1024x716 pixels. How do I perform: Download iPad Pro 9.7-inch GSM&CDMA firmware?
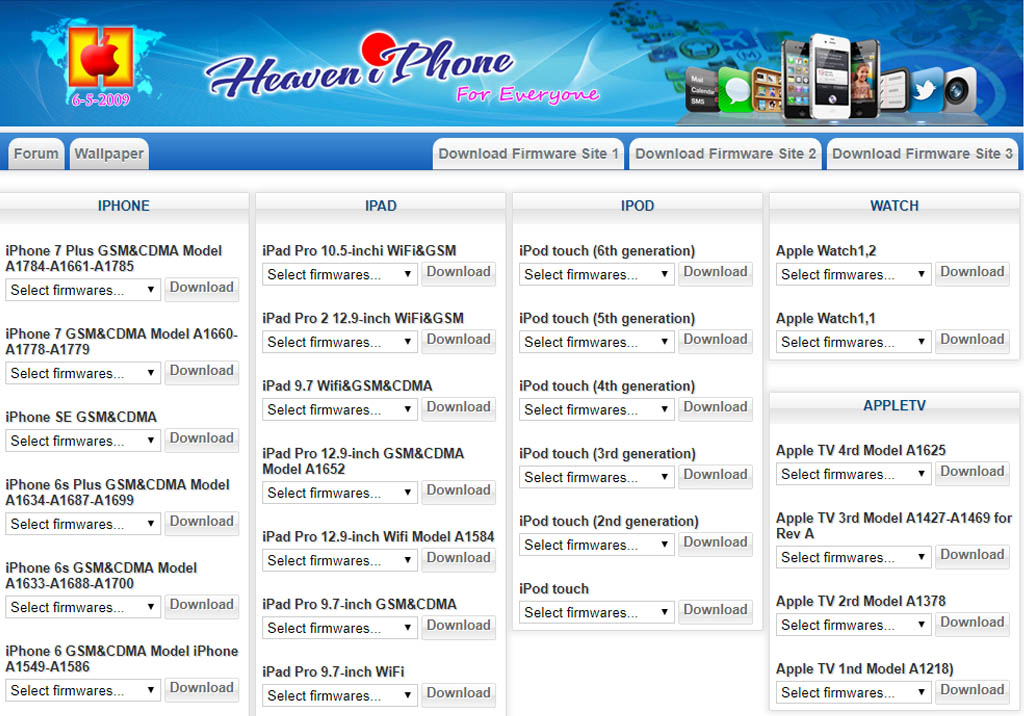[x=458, y=626]
